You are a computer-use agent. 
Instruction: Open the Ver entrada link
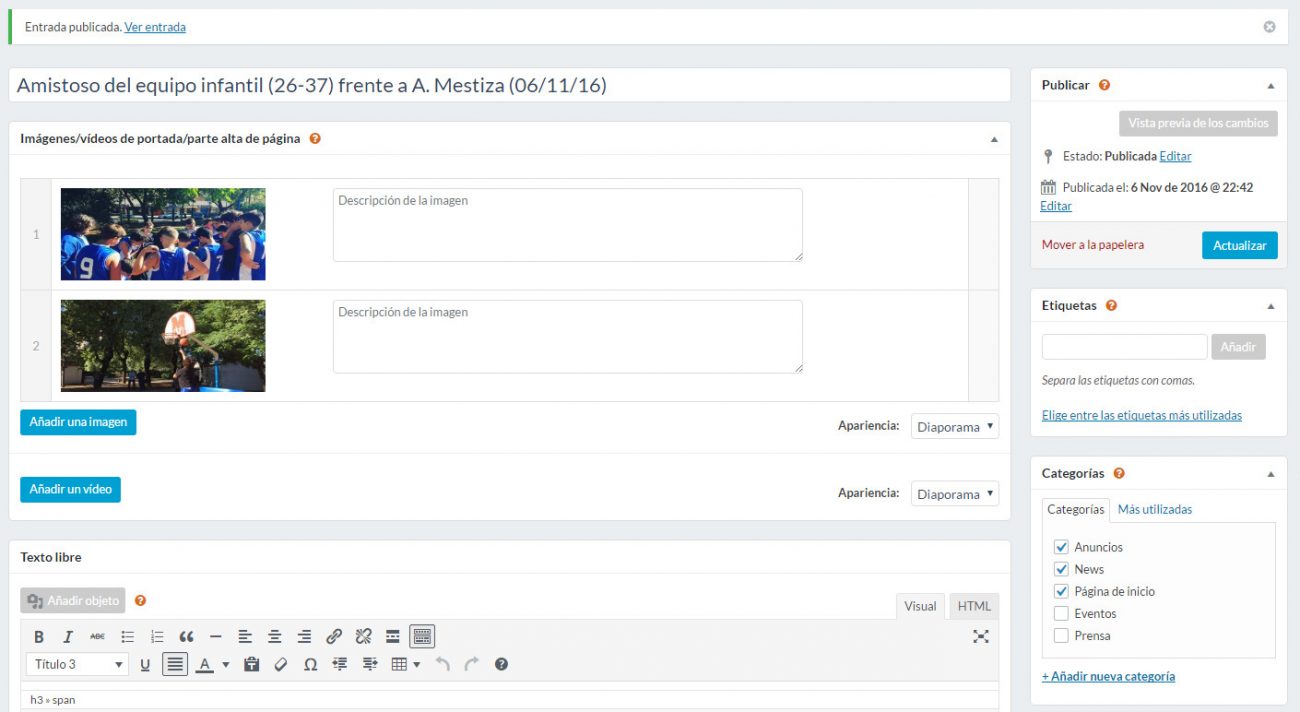click(155, 27)
